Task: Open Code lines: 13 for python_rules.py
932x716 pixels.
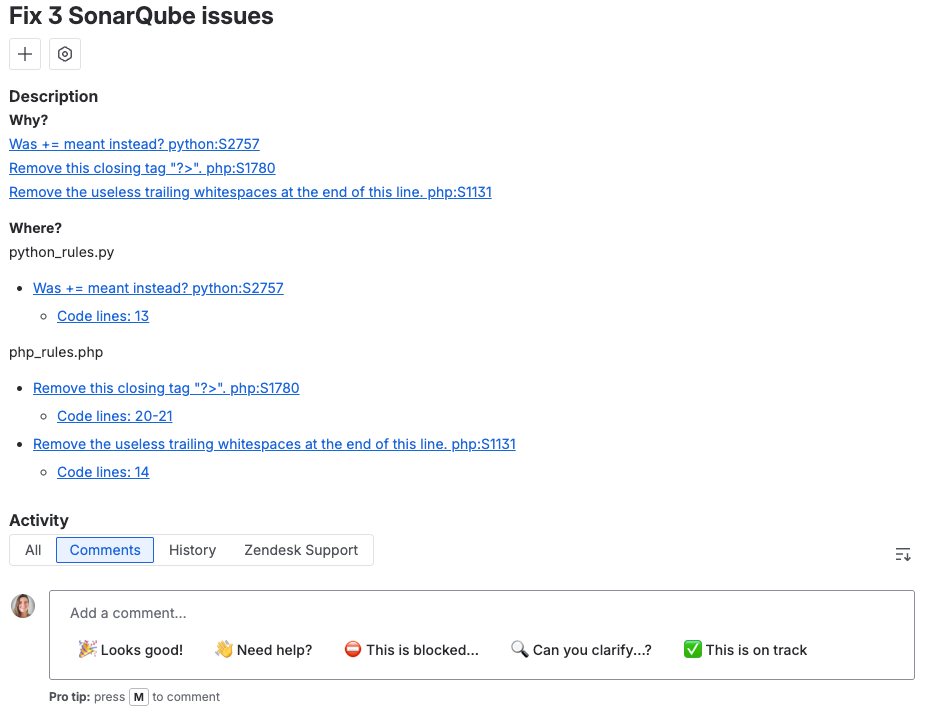Action: [x=102, y=315]
